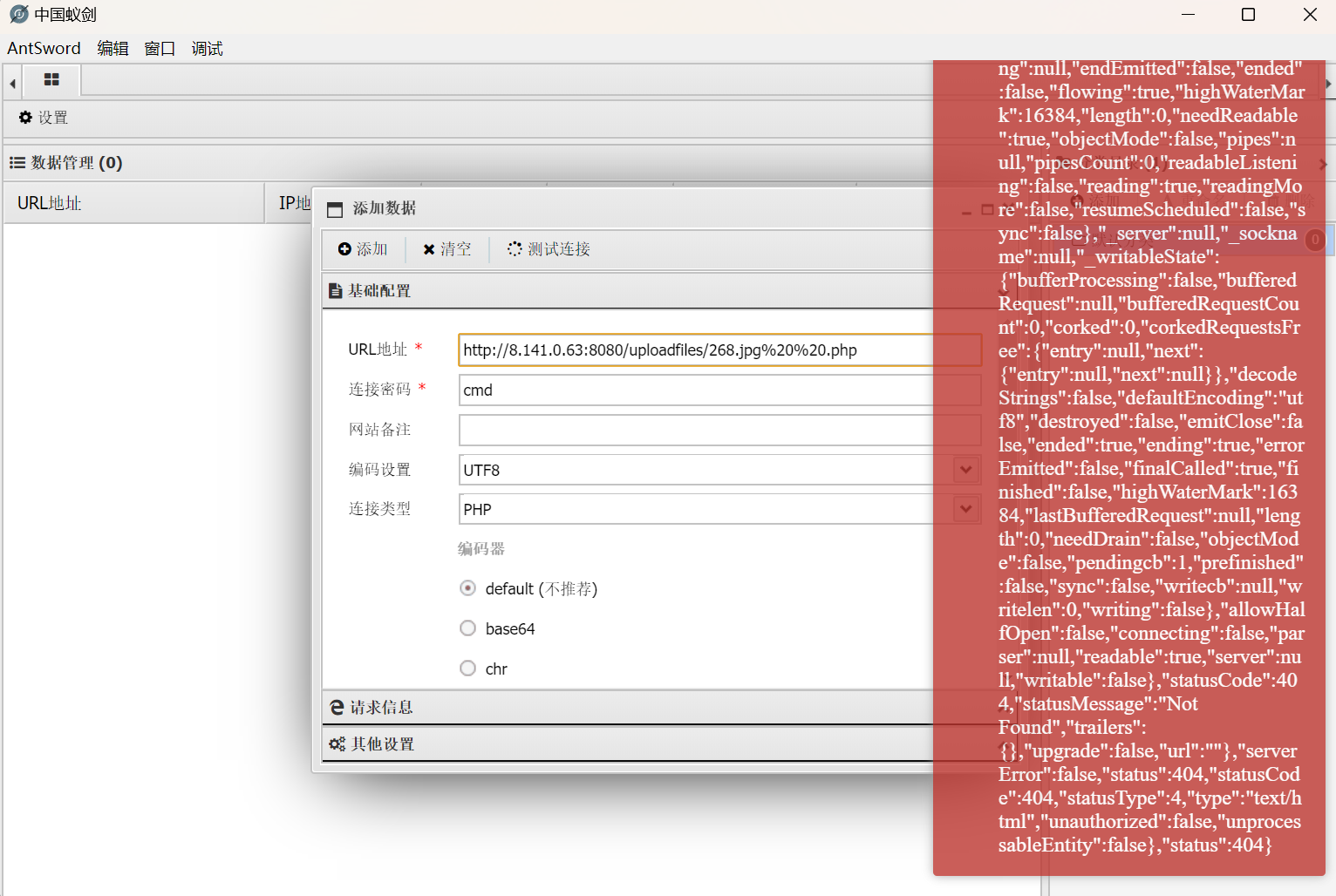Viewport: 1336px width, 896px height.
Task: Click dropdown arrow for 连接类型
Action: pyautogui.click(x=966, y=509)
